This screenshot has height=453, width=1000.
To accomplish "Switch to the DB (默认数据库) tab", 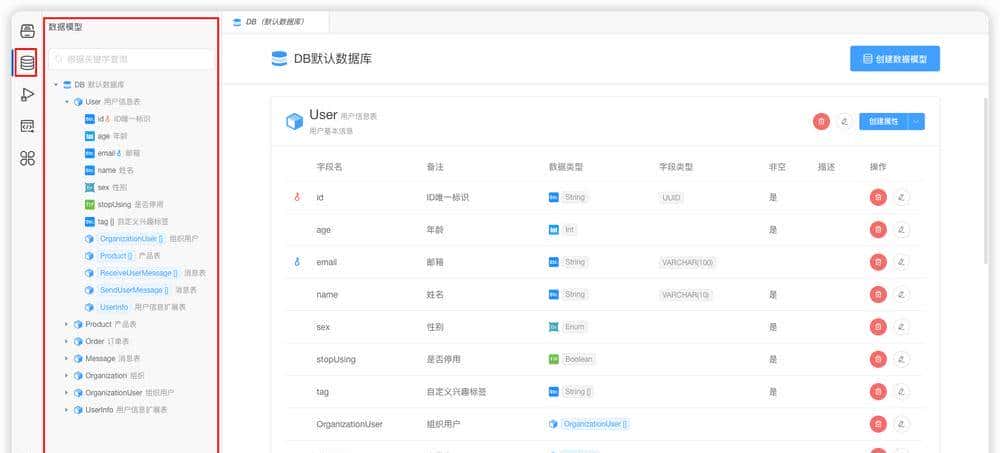I will [275, 22].
